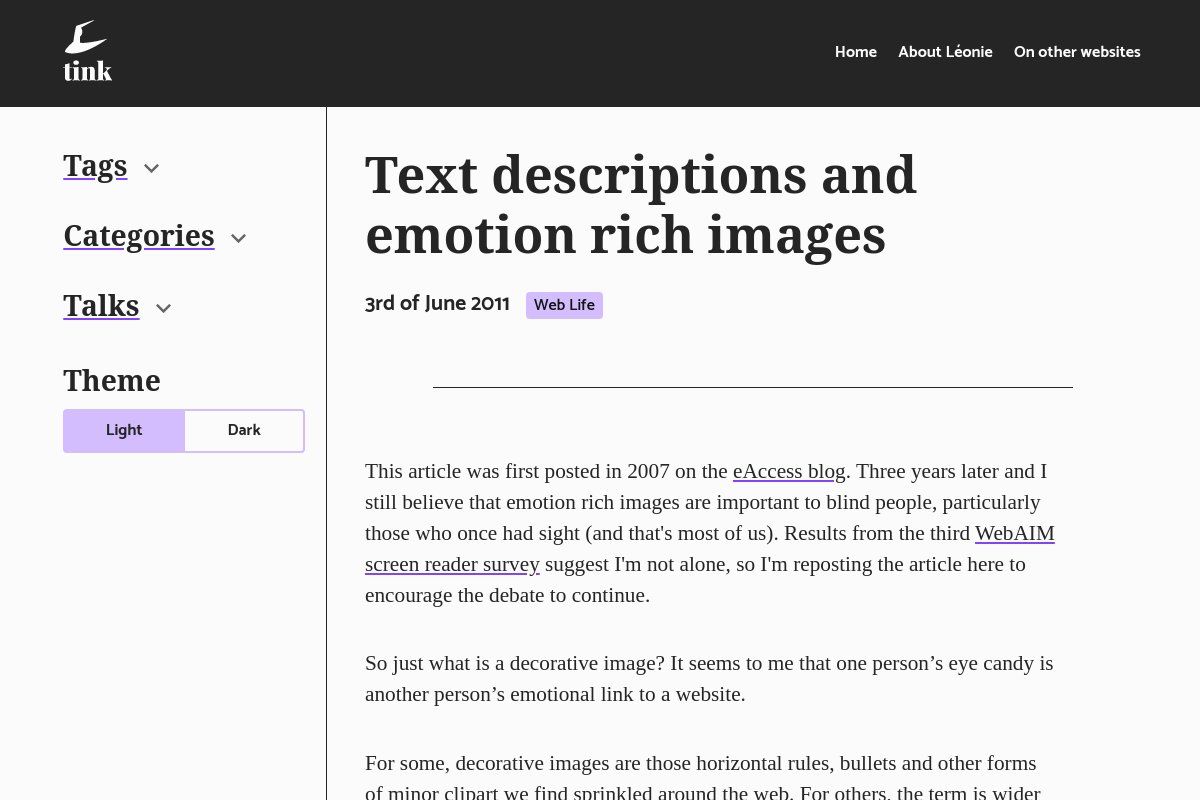Click the Tags sidebar link
Viewport: 1200px width, 800px height.
(x=95, y=165)
